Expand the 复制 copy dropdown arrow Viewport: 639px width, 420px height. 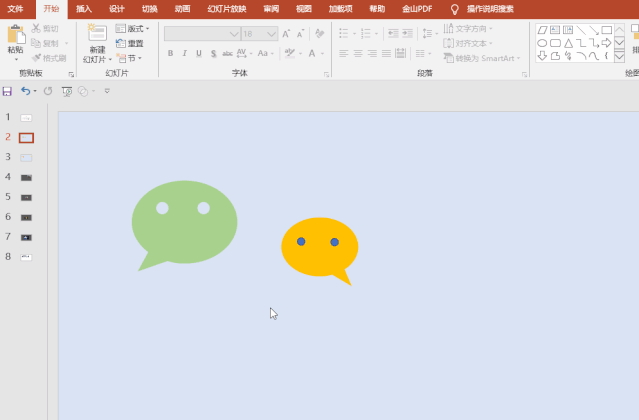click(x=66, y=43)
